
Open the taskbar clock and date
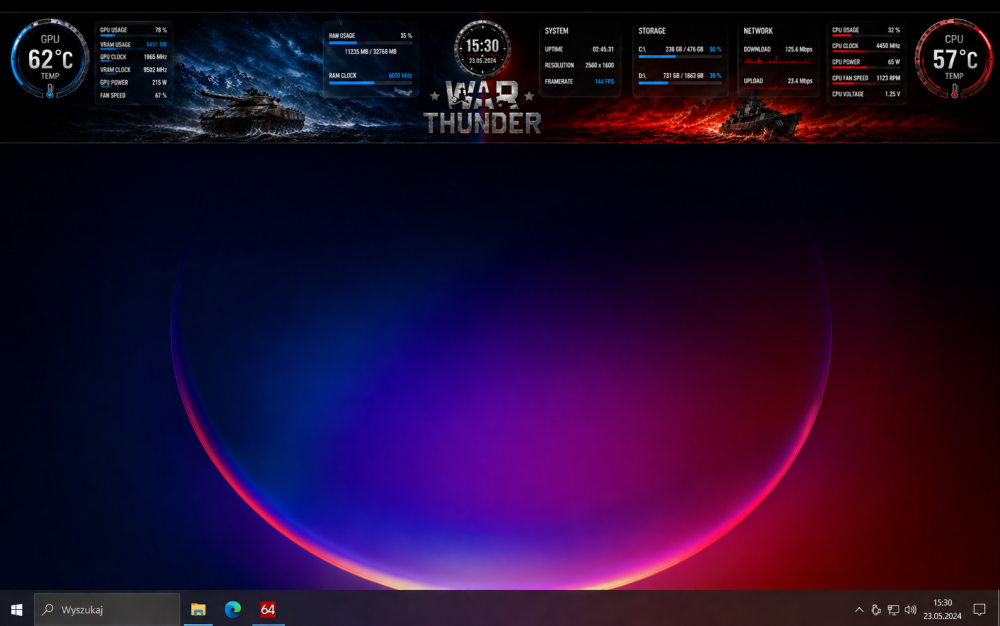pyautogui.click(x=942, y=609)
